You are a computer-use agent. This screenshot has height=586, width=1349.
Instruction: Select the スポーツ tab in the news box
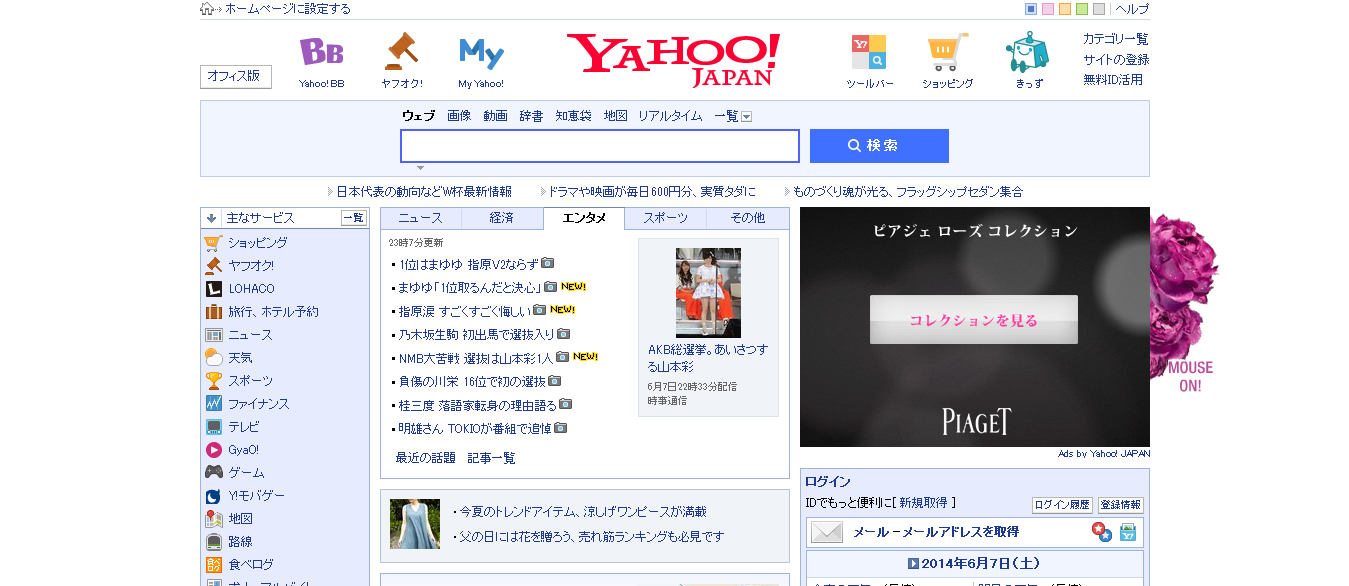point(665,218)
